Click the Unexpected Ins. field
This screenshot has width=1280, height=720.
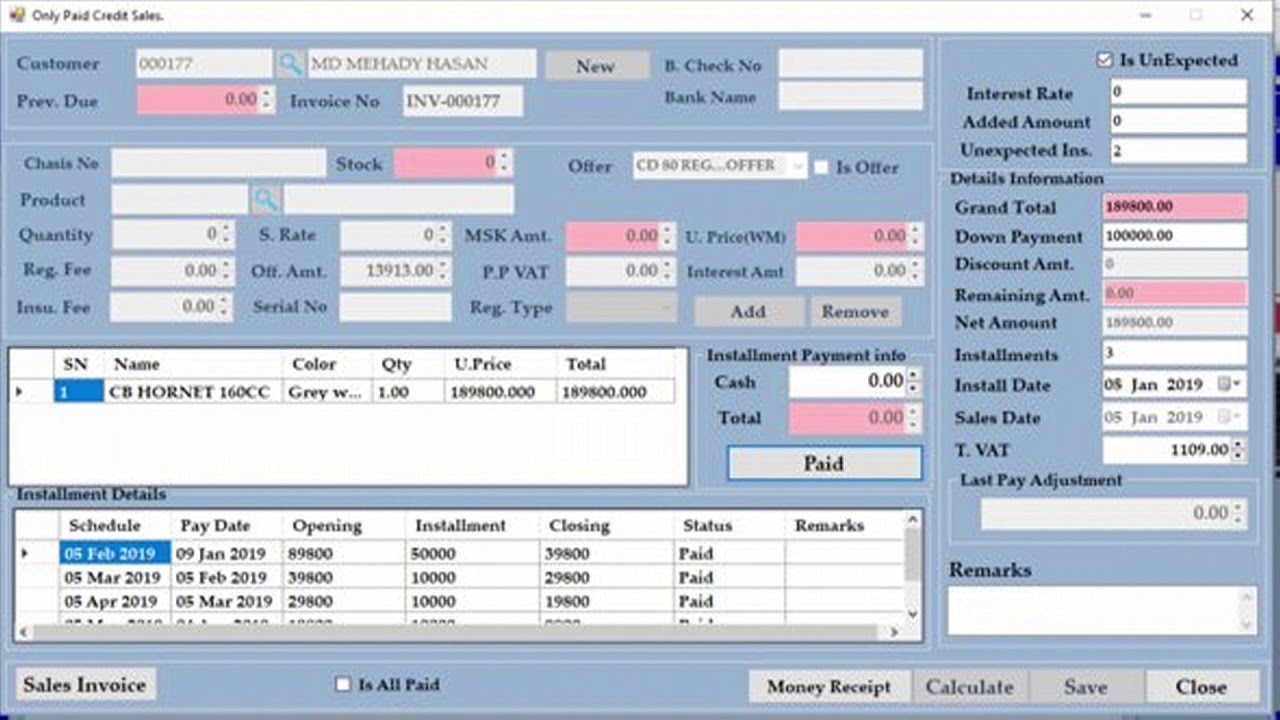click(1179, 151)
